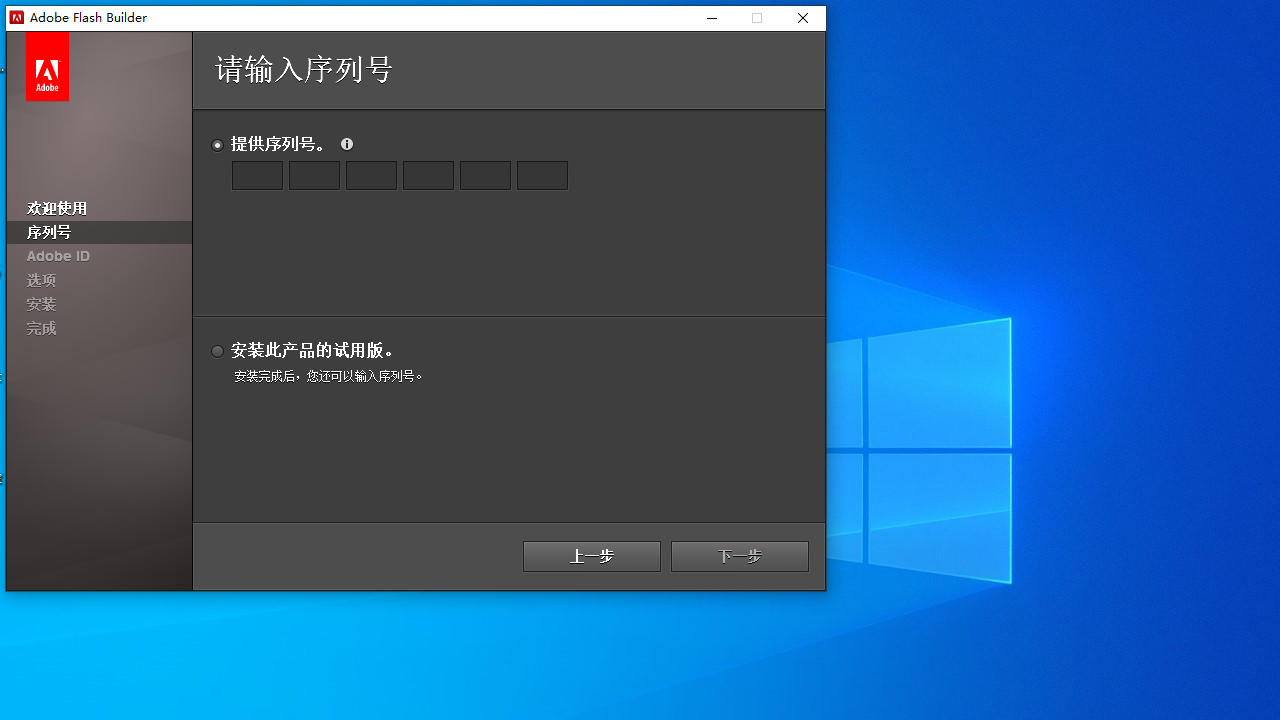Screen dimensions: 1280x720
Task: Minimize the Adobe Flash Builder installer window
Action: [x=711, y=18]
